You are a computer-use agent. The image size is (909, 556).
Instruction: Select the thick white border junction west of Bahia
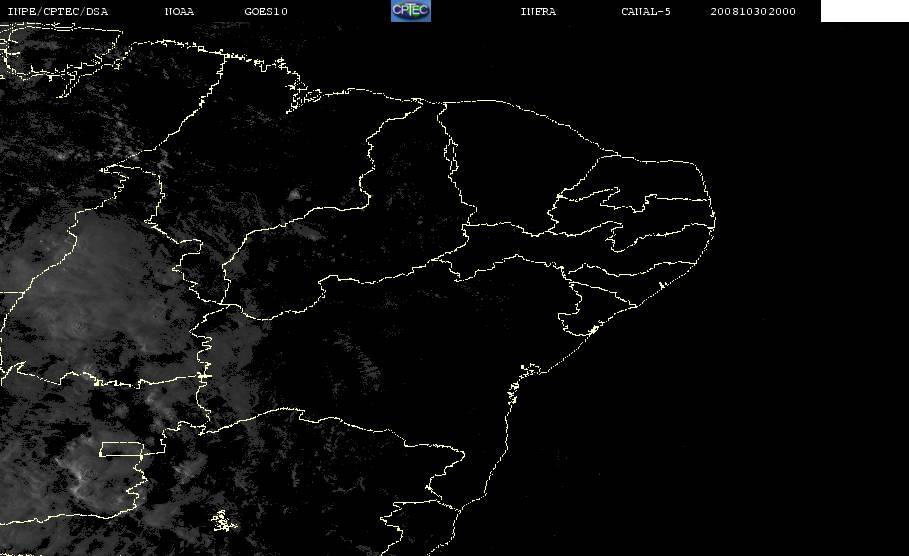tap(204, 376)
